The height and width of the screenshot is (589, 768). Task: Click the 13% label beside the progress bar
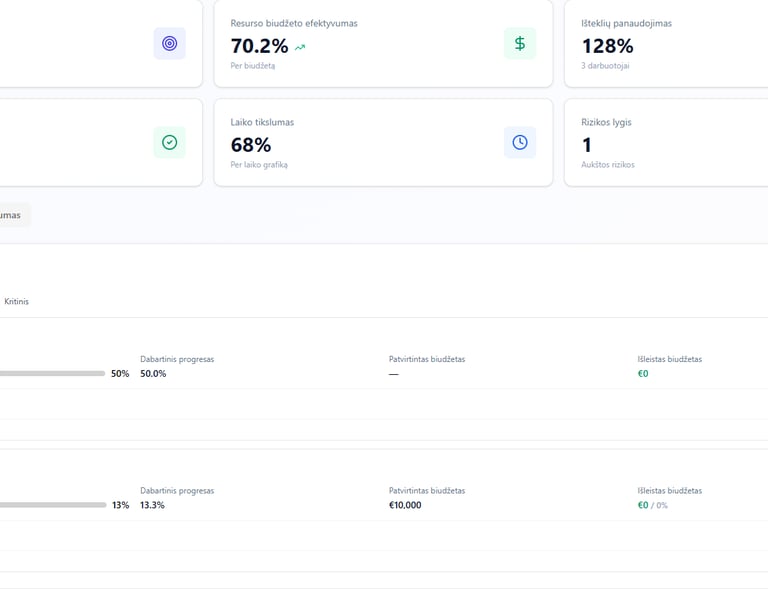[x=120, y=505]
